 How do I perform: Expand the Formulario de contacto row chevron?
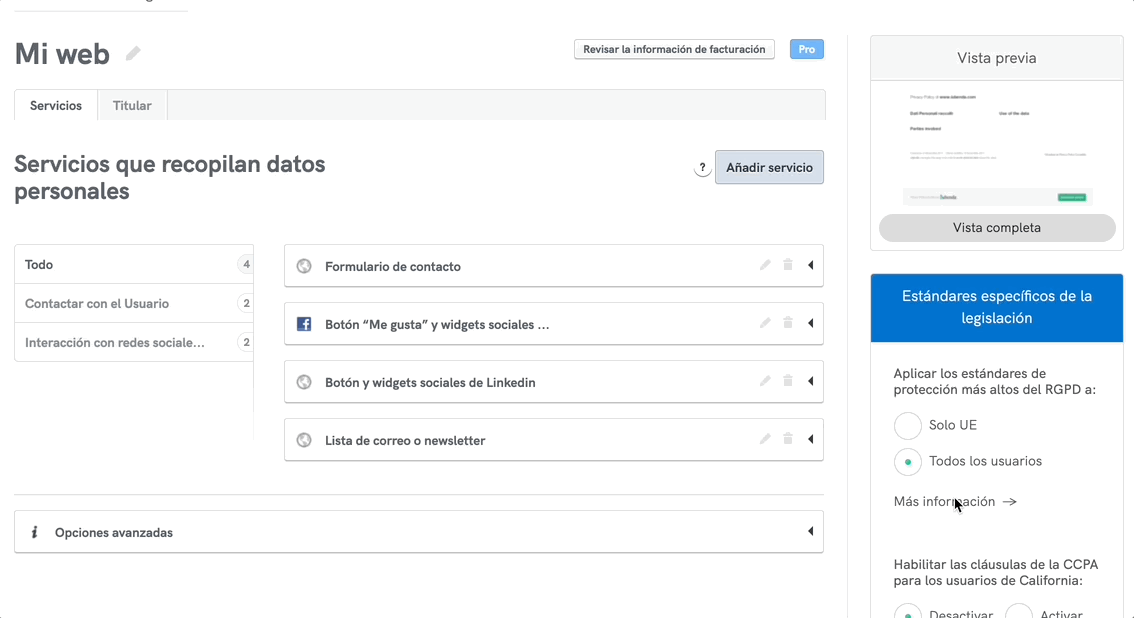tap(810, 265)
